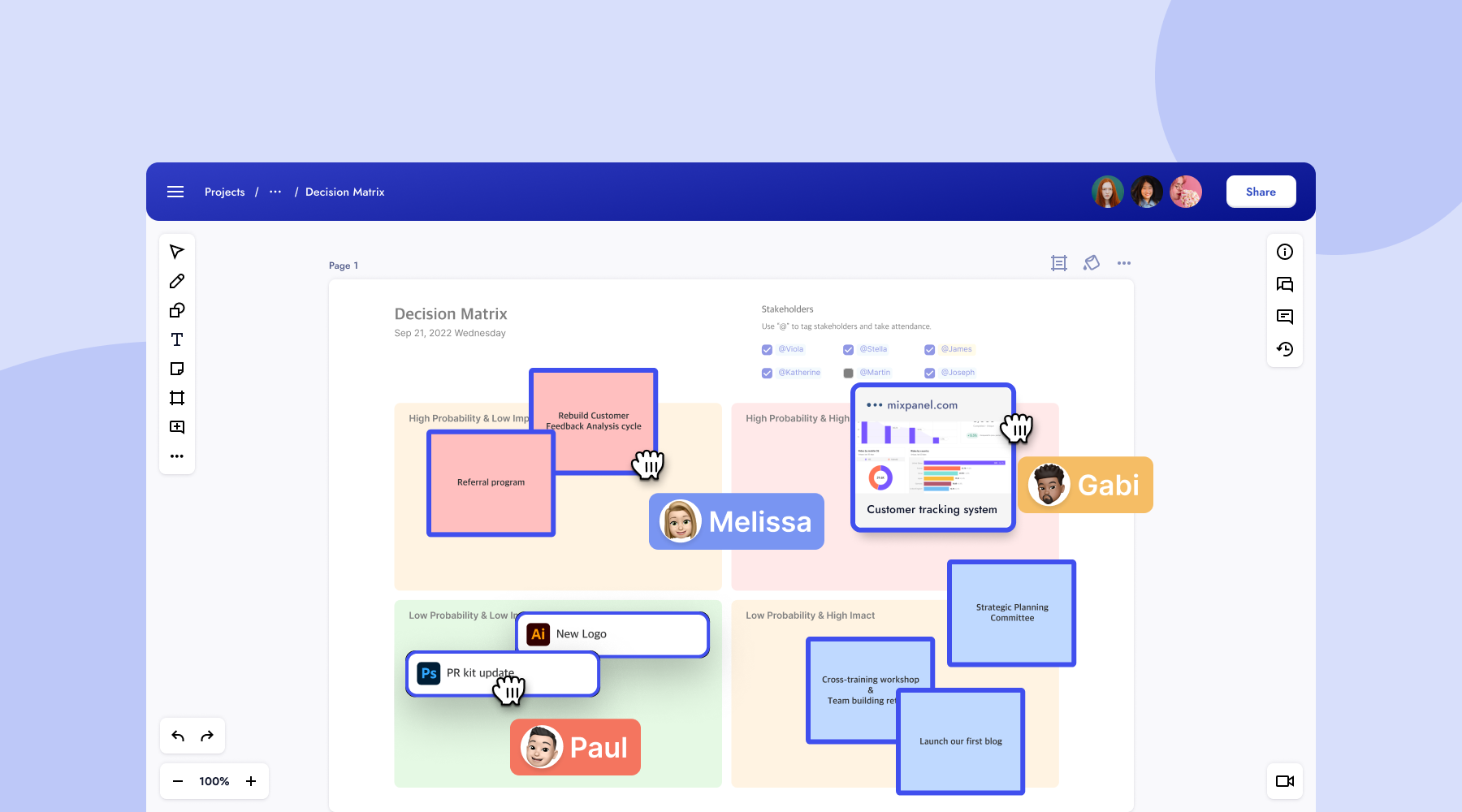Select the Text tool

pos(177,339)
